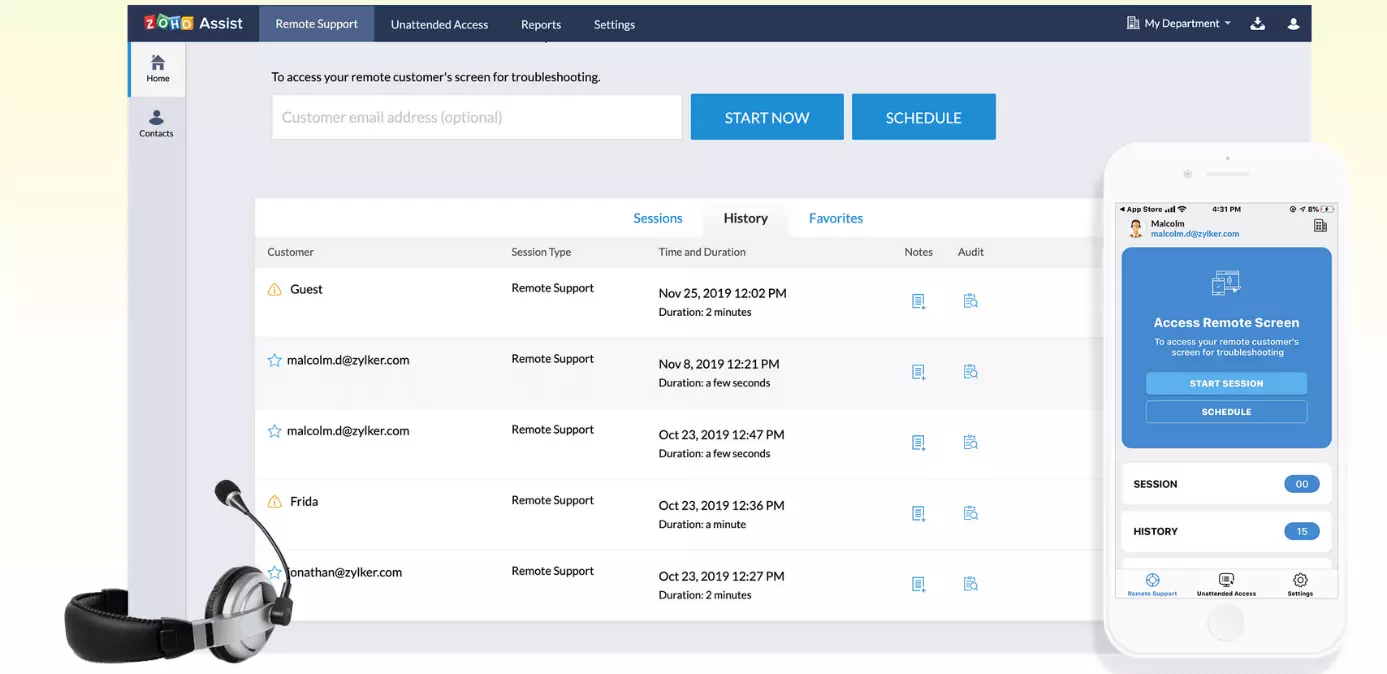The width and height of the screenshot is (1387, 674).
Task: Open the Home sidebar icon
Action: point(157,68)
